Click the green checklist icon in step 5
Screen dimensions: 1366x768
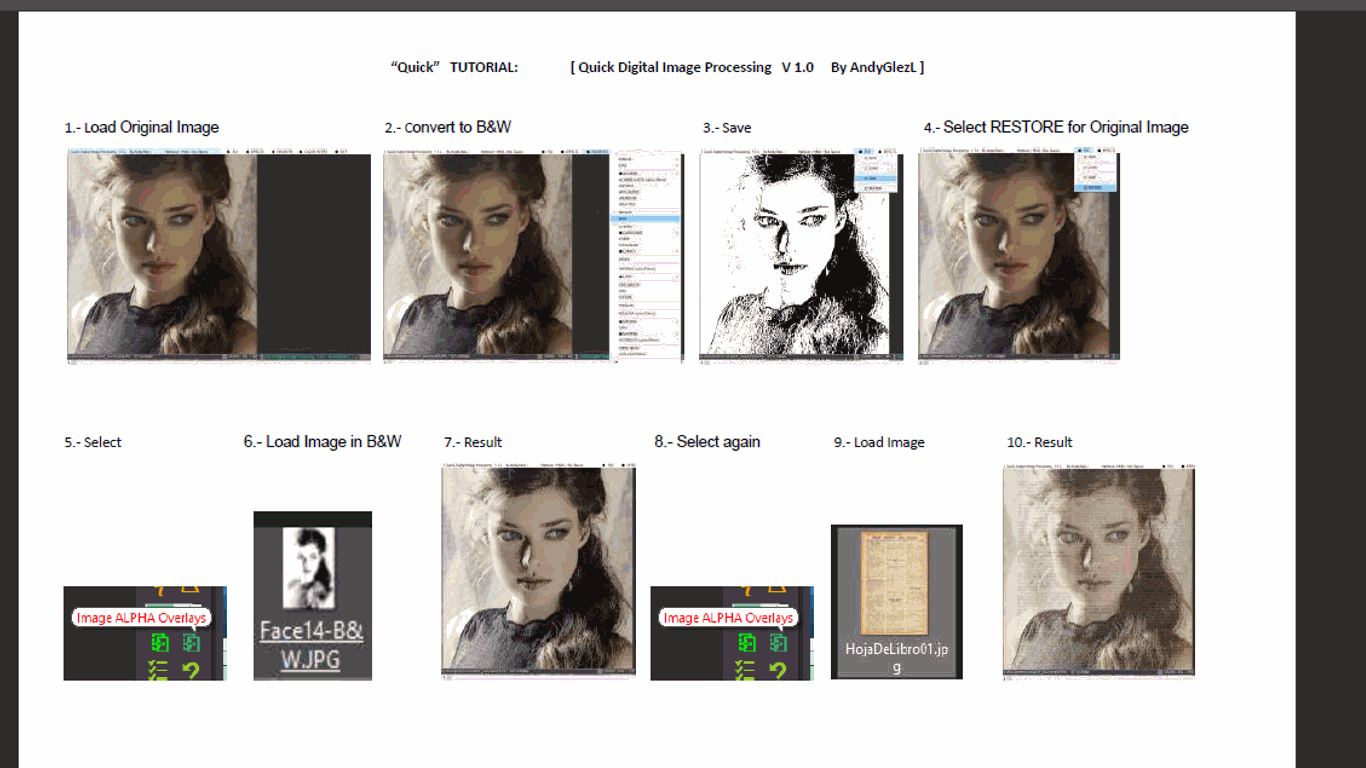[x=158, y=671]
